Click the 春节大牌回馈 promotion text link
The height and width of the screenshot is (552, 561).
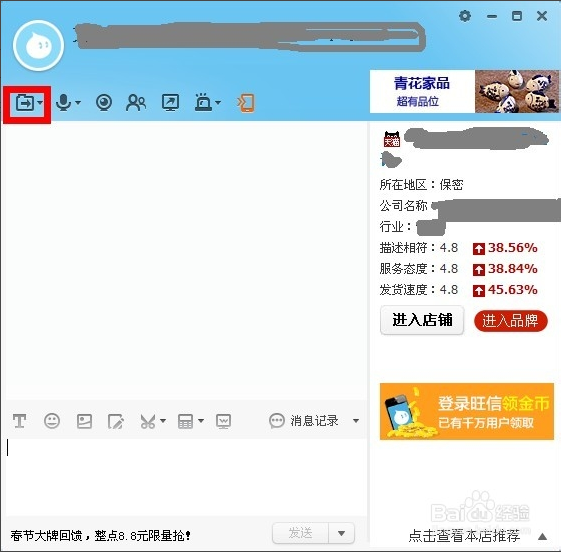pos(100,535)
